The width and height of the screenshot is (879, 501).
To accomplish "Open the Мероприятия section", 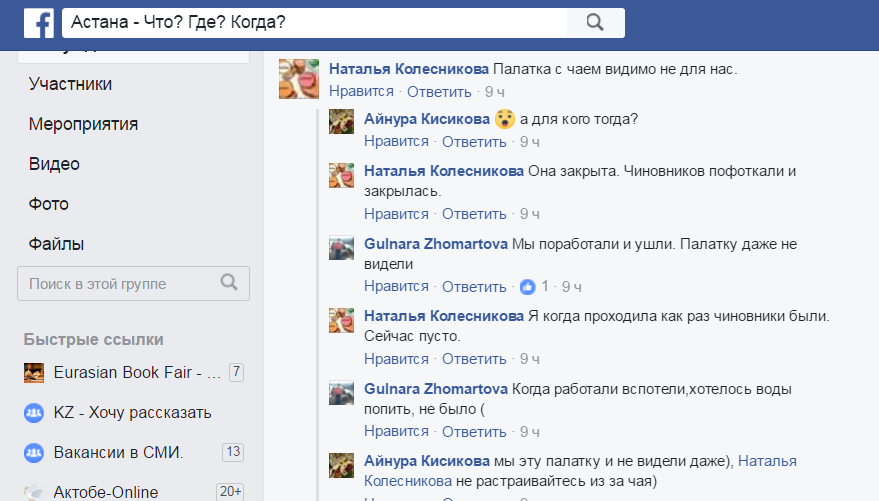I will pyautogui.click(x=83, y=124).
